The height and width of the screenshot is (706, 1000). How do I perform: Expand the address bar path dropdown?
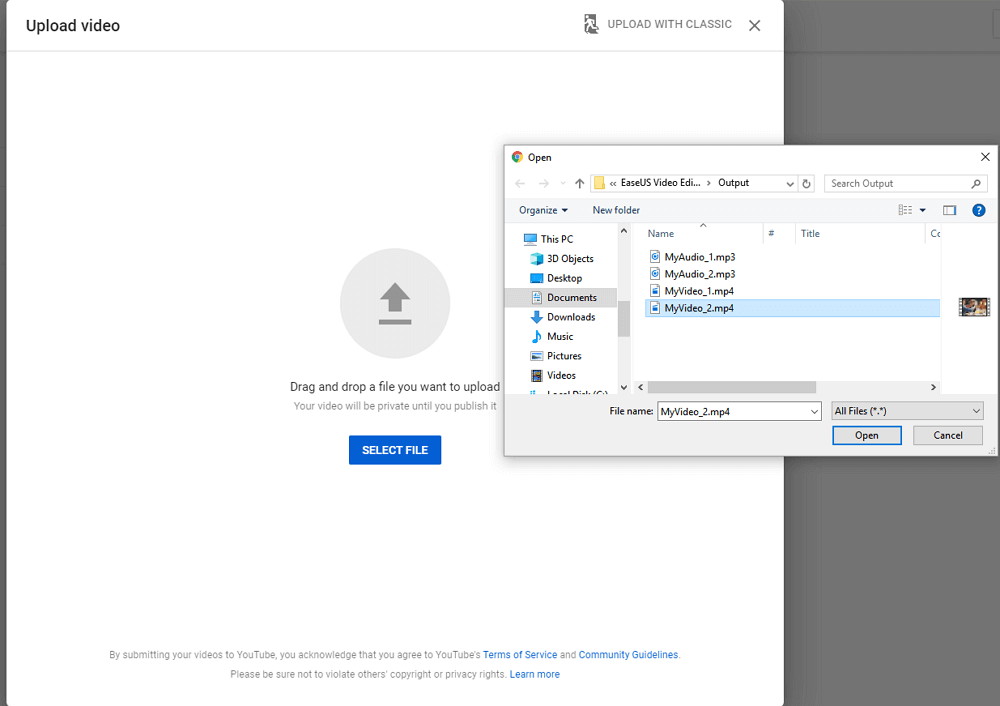point(790,184)
